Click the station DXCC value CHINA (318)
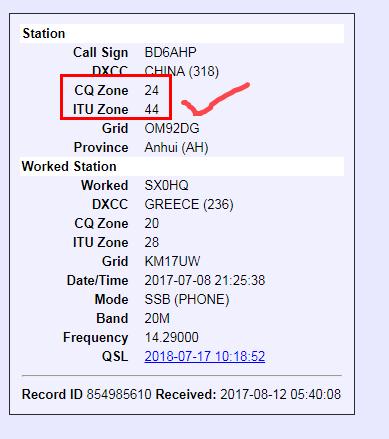Image resolution: width=389 pixels, height=439 pixels. tap(182, 71)
